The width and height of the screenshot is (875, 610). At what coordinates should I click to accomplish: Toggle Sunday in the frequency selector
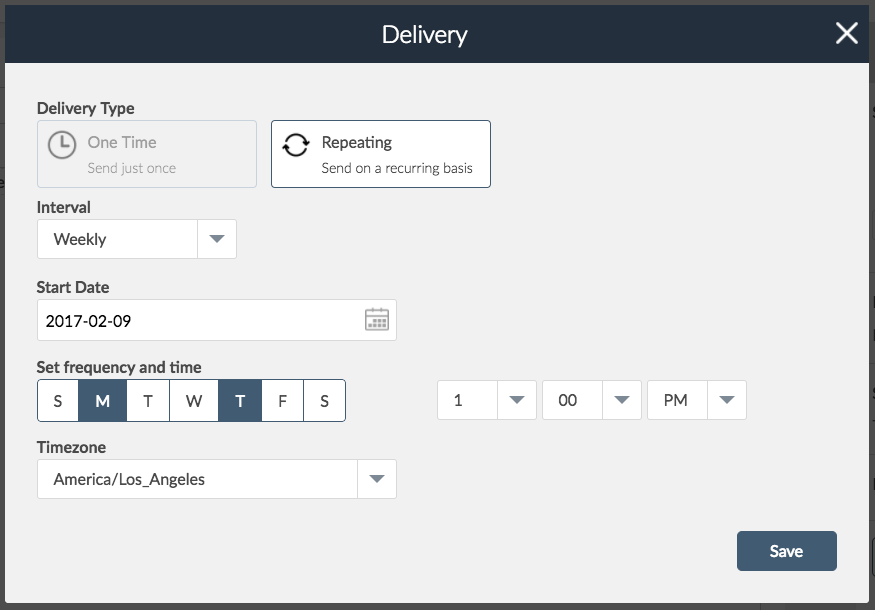coord(58,401)
